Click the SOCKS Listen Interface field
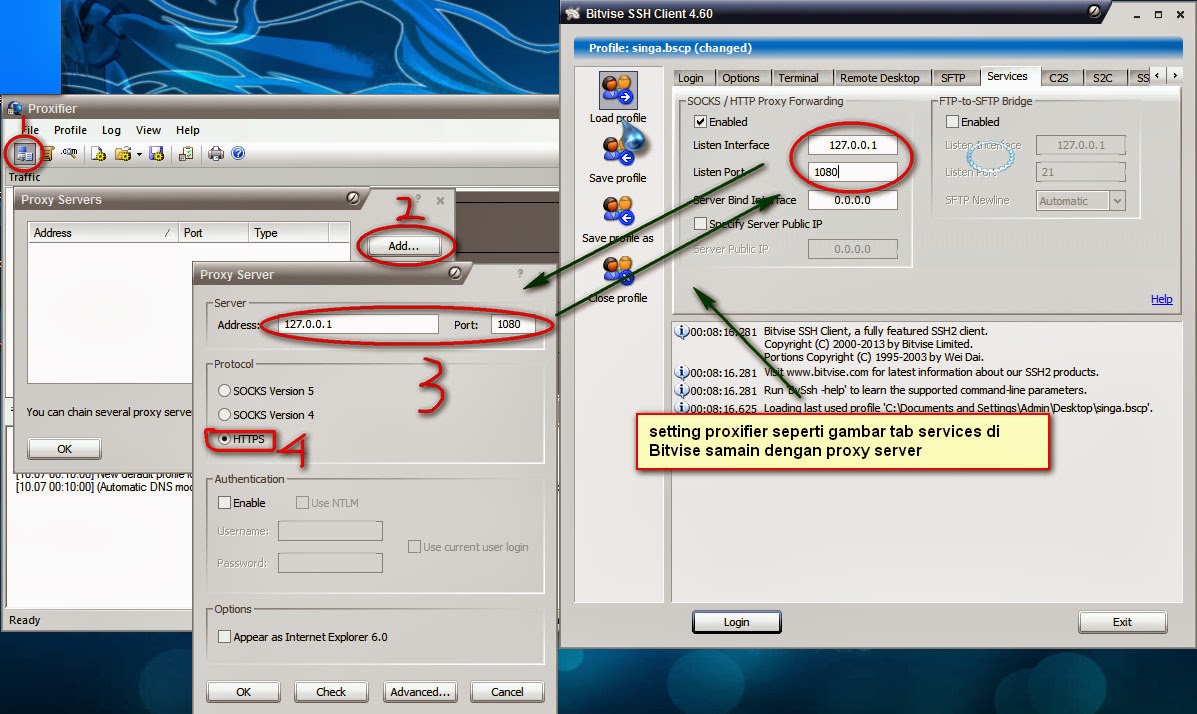1197x714 pixels. click(853, 145)
